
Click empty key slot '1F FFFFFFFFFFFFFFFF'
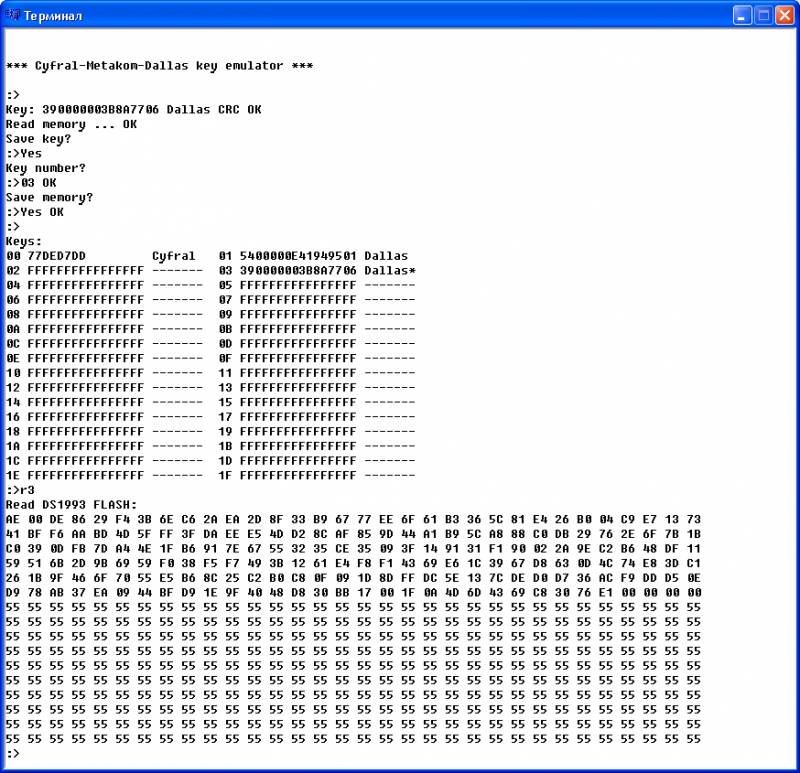[x=287, y=476]
